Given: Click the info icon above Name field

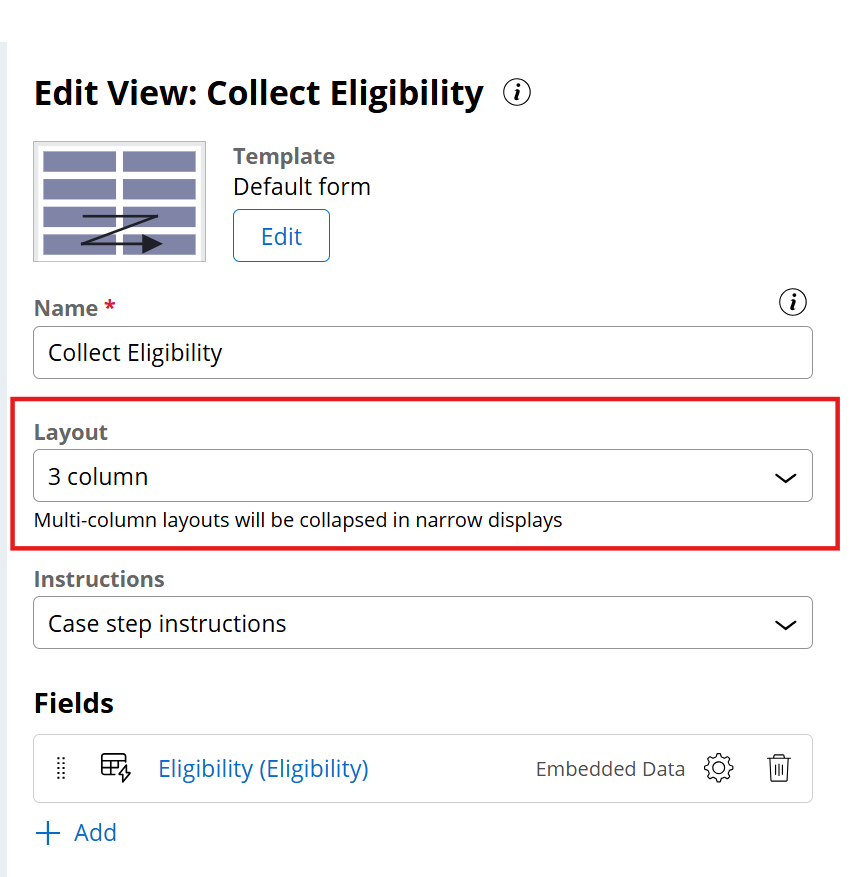Looking at the screenshot, I should tap(793, 302).
